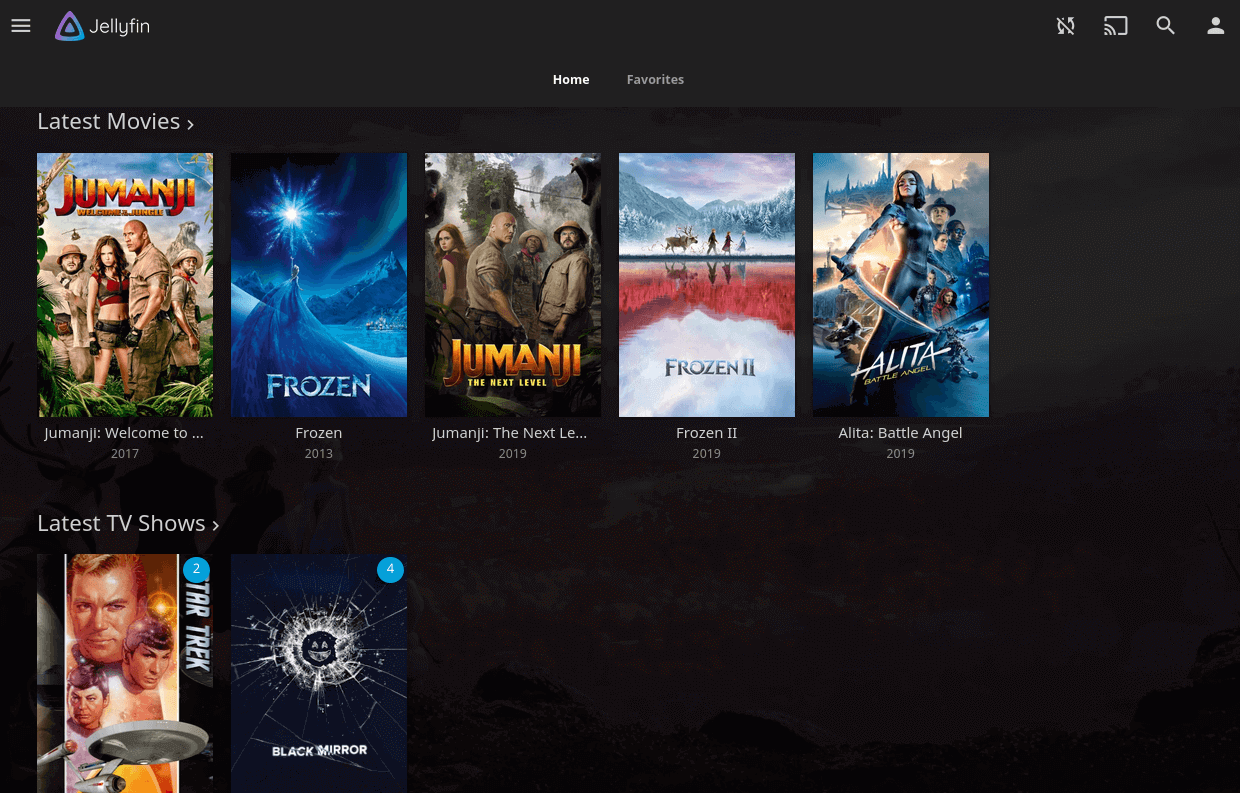
Task: Click the Alita: Battle Angel title link
Action: (900, 433)
